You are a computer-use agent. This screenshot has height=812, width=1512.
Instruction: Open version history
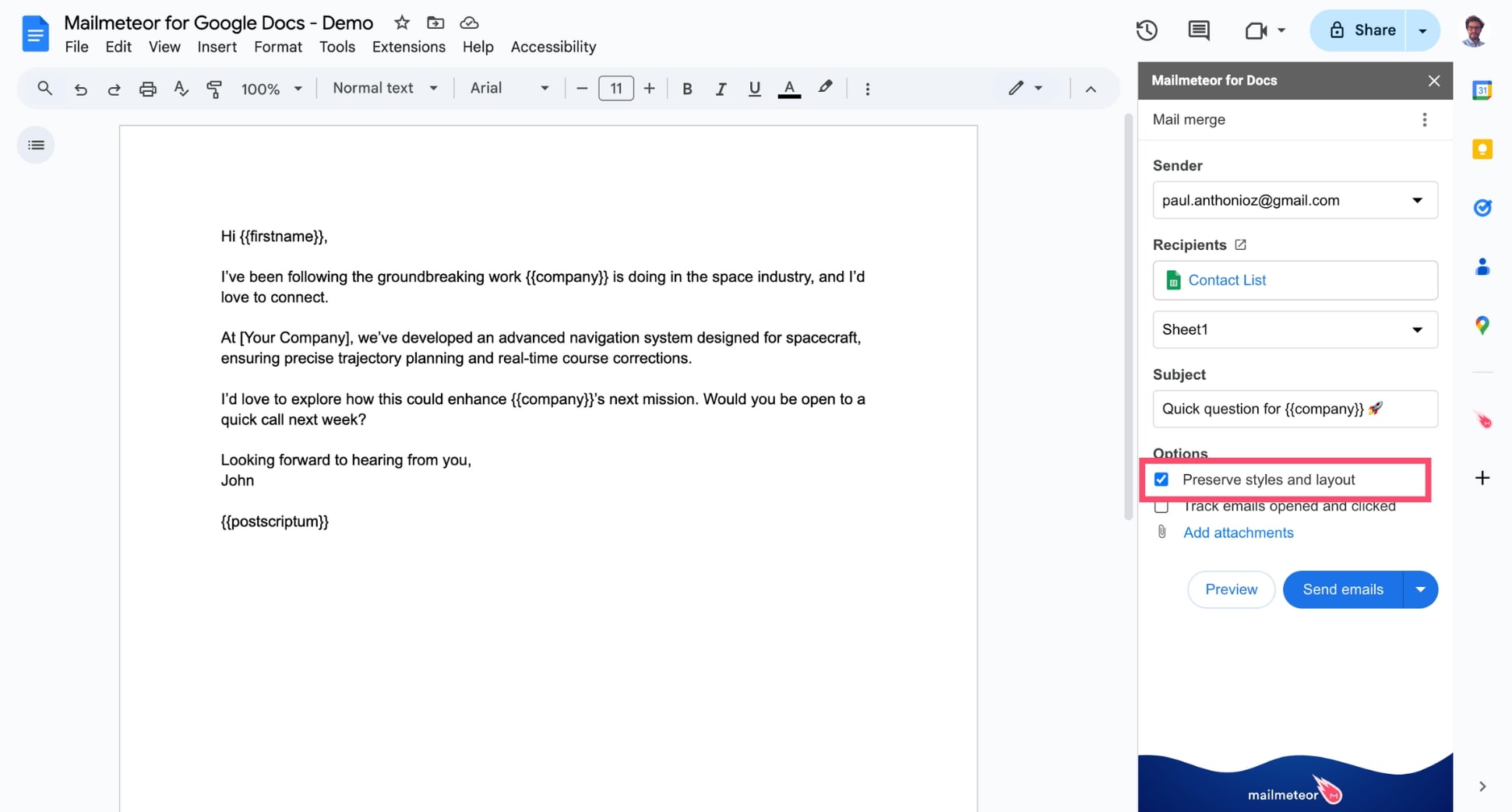(x=1146, y=30)
